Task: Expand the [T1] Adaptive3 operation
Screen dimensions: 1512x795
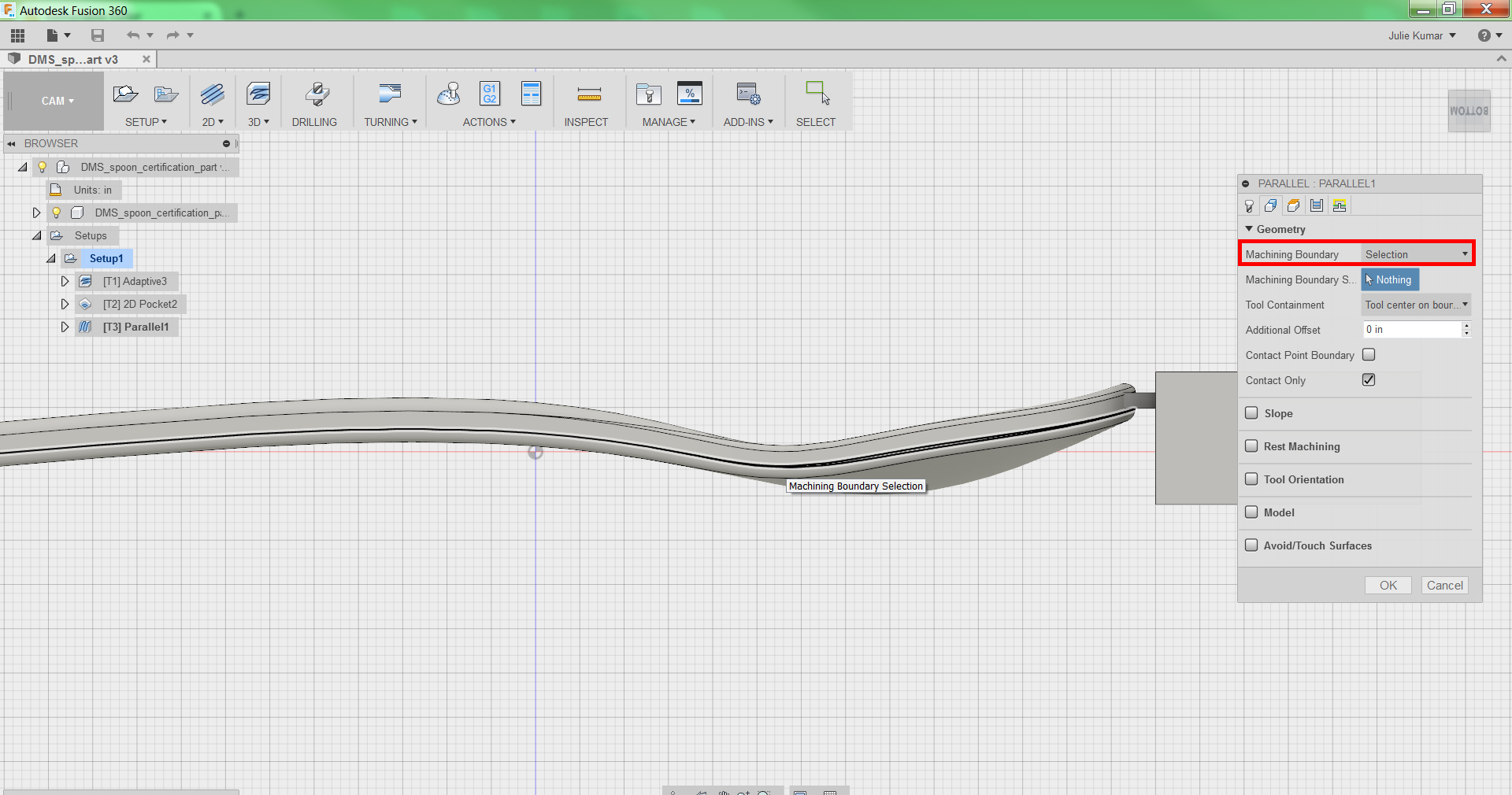Action: (x=65, y=281)
